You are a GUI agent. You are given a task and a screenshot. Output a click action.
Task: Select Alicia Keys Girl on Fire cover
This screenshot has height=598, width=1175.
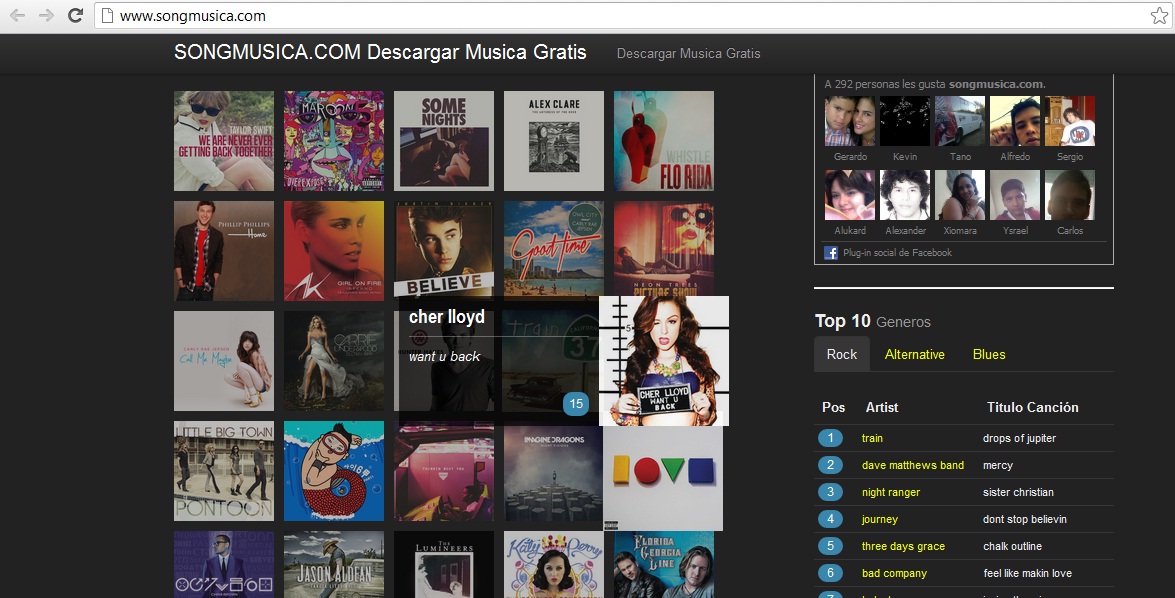coord(333,251)
